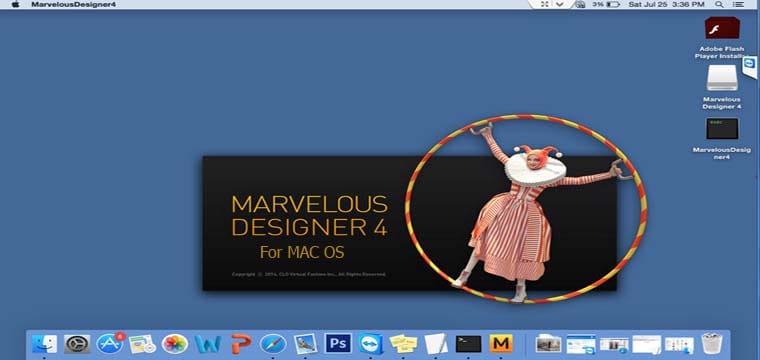Open the App Store in the dock

[x=110, y=344]
